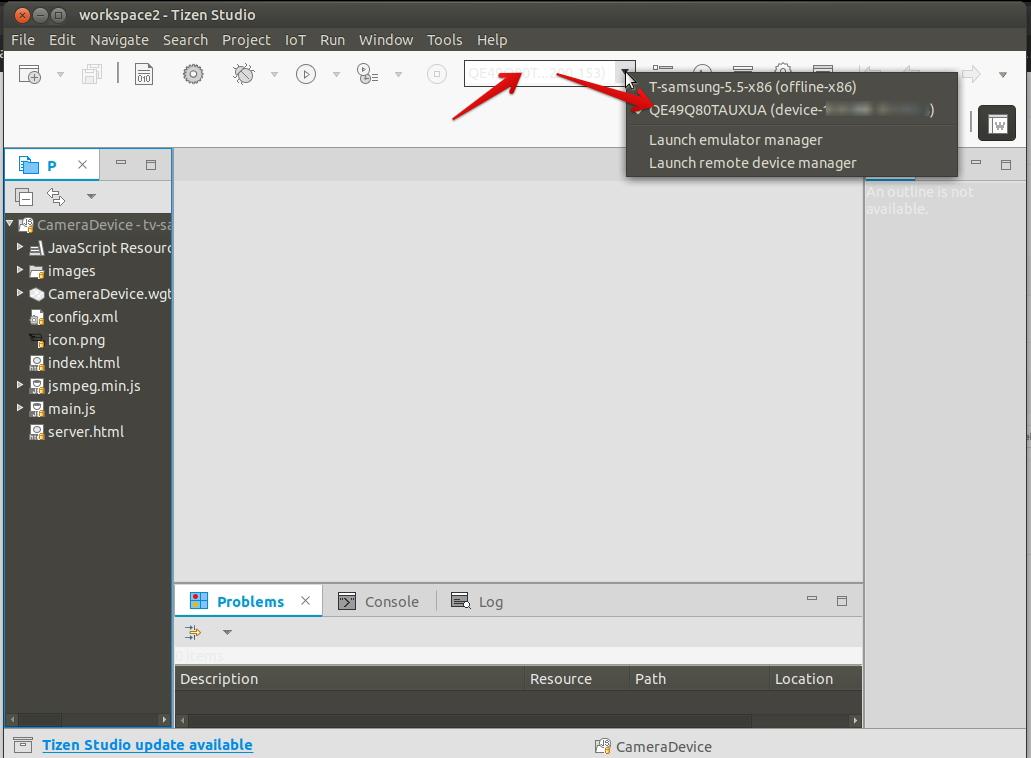
Task: Maximize the Project Explorer panel
Action: point(151,164)
